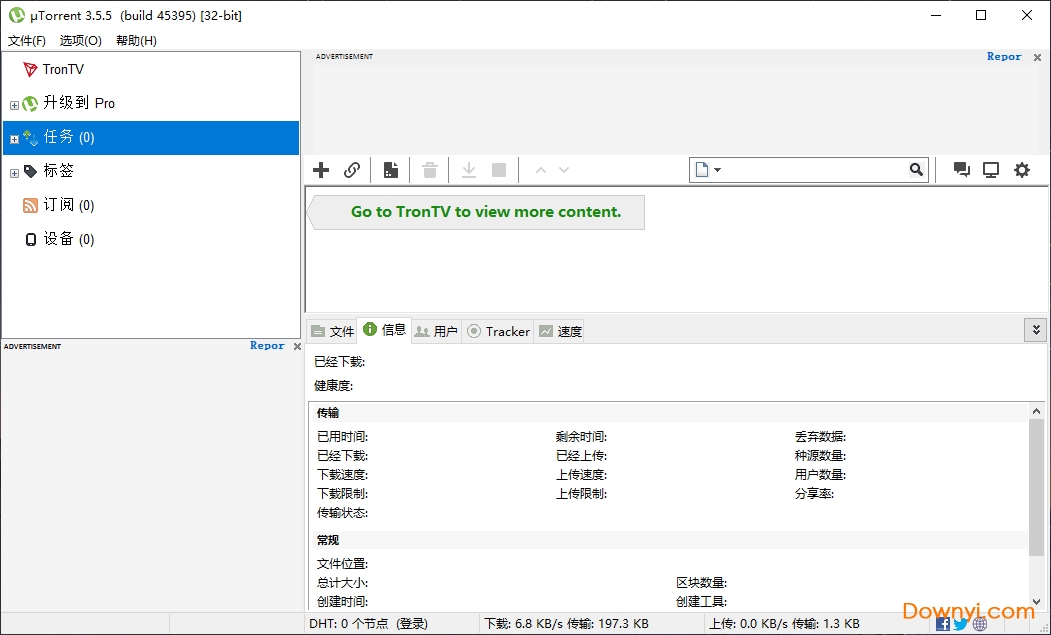Expand the 标签 tree node
This screenshot has width=1051, height=635.
13,171
